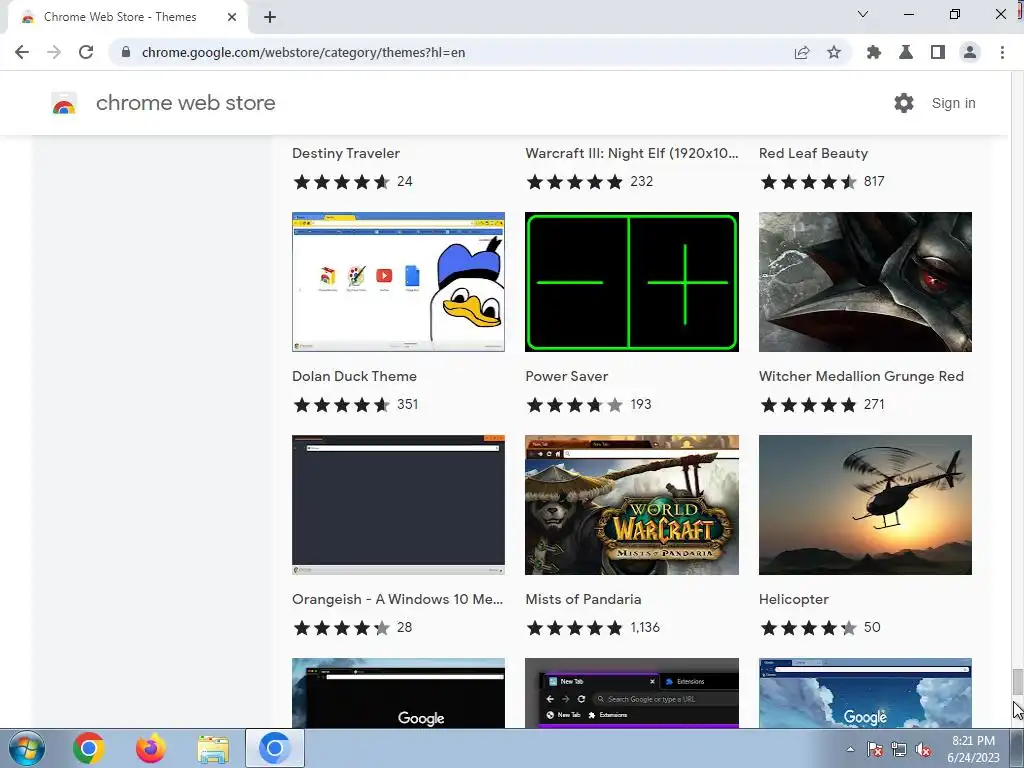Viewport: 1024px width, 768px height.
Task: Open the purple New Tab theme thumbnail
Action: (632, 693)
